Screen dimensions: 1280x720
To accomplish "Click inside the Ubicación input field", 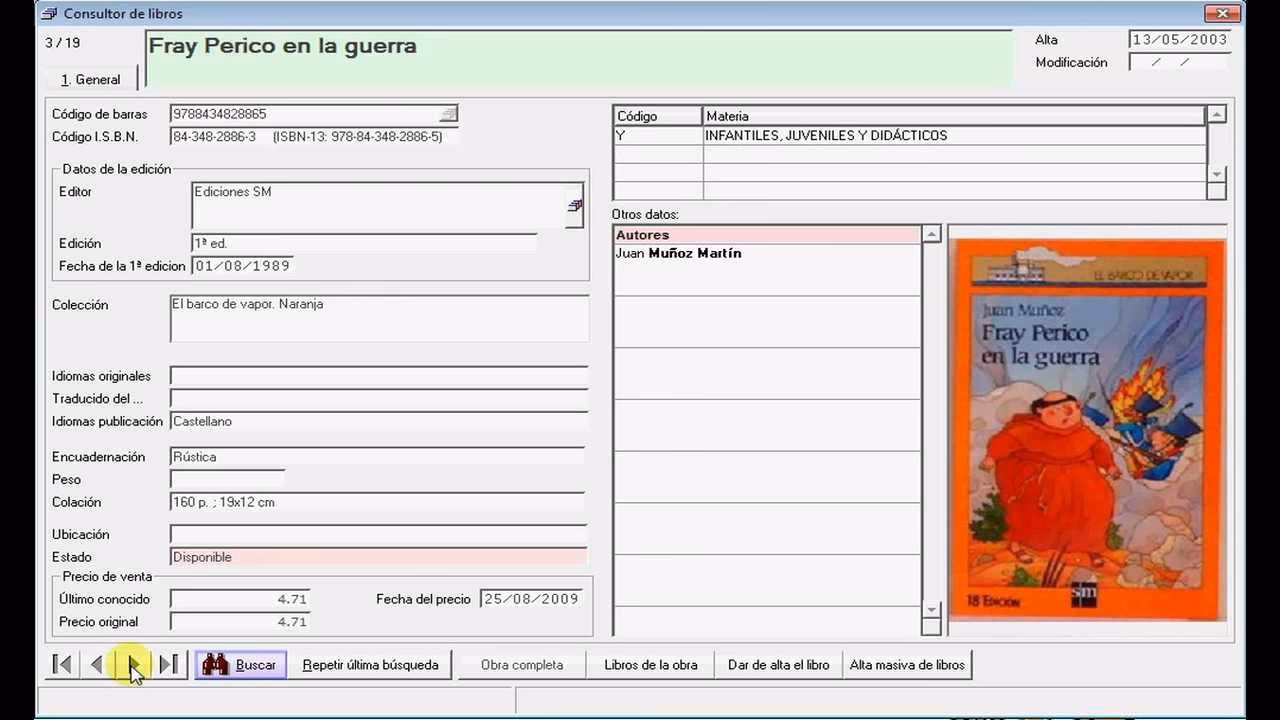I will 378,534.
